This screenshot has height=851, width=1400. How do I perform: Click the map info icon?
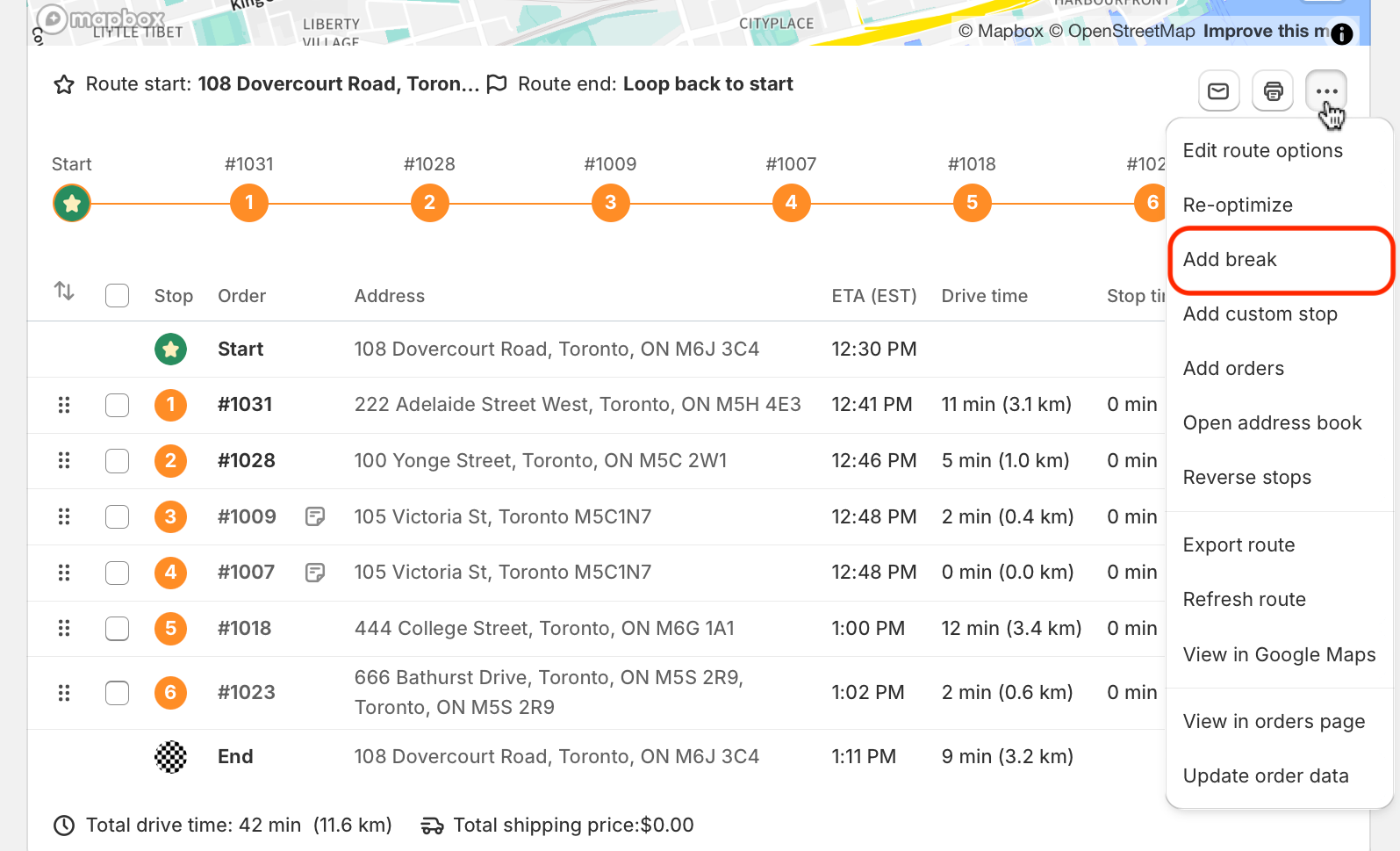coord(1342,34)
